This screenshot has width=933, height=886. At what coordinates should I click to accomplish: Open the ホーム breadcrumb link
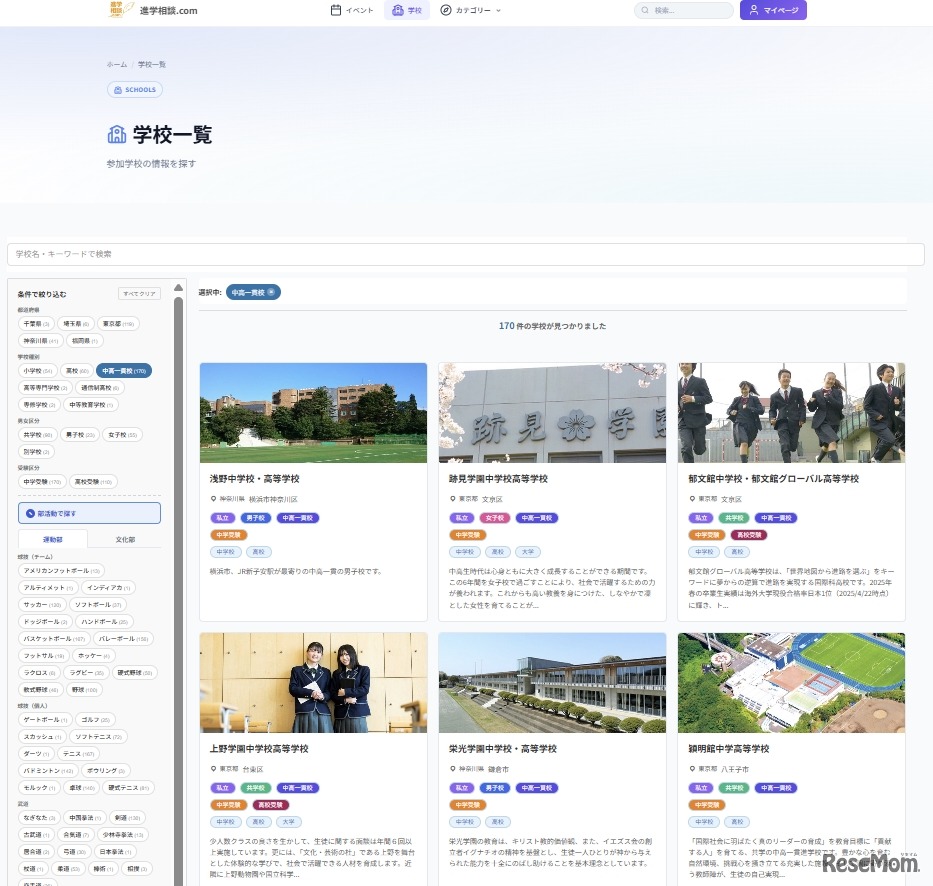point(117,64)
